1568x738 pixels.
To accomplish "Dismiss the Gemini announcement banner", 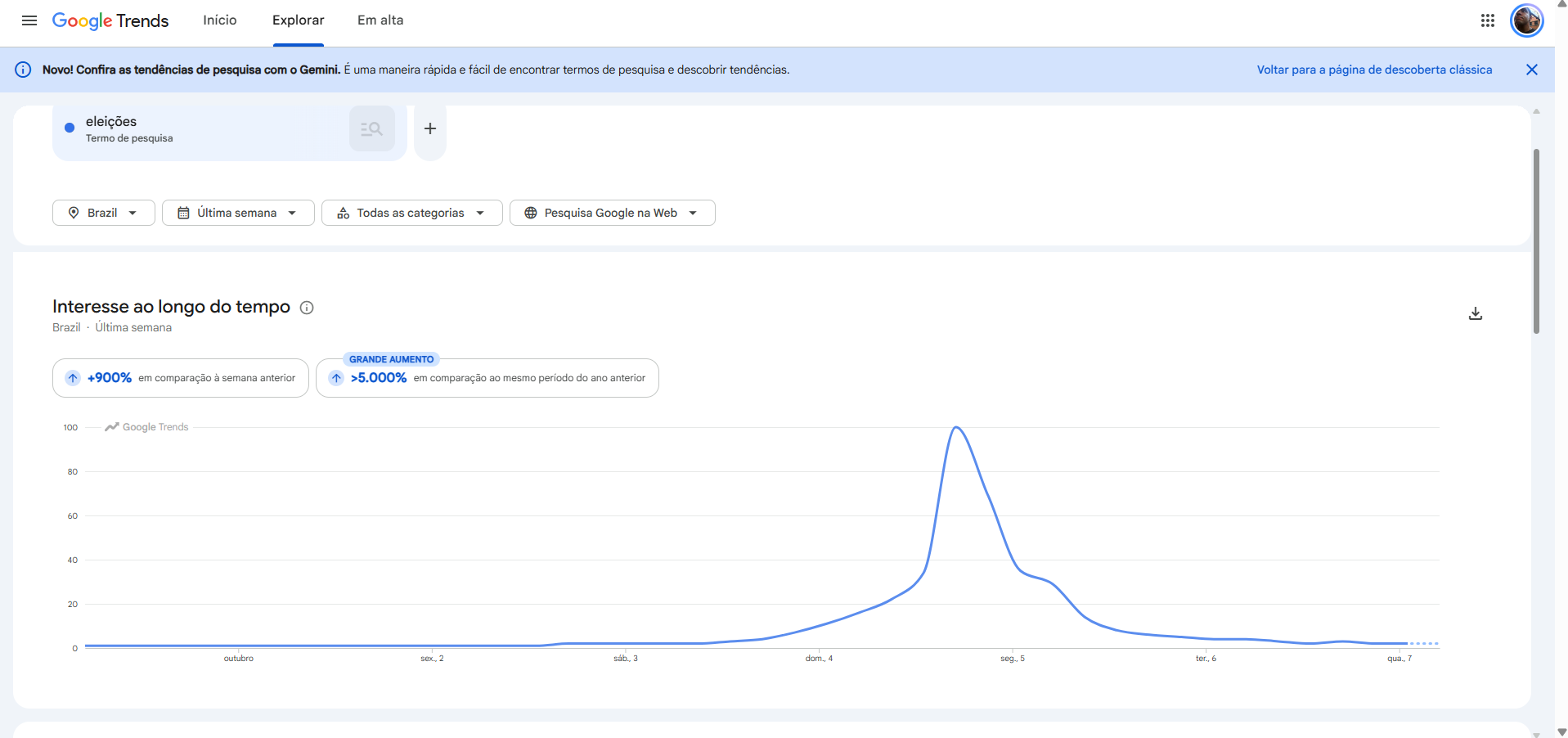I will (x=1532, y=70).
